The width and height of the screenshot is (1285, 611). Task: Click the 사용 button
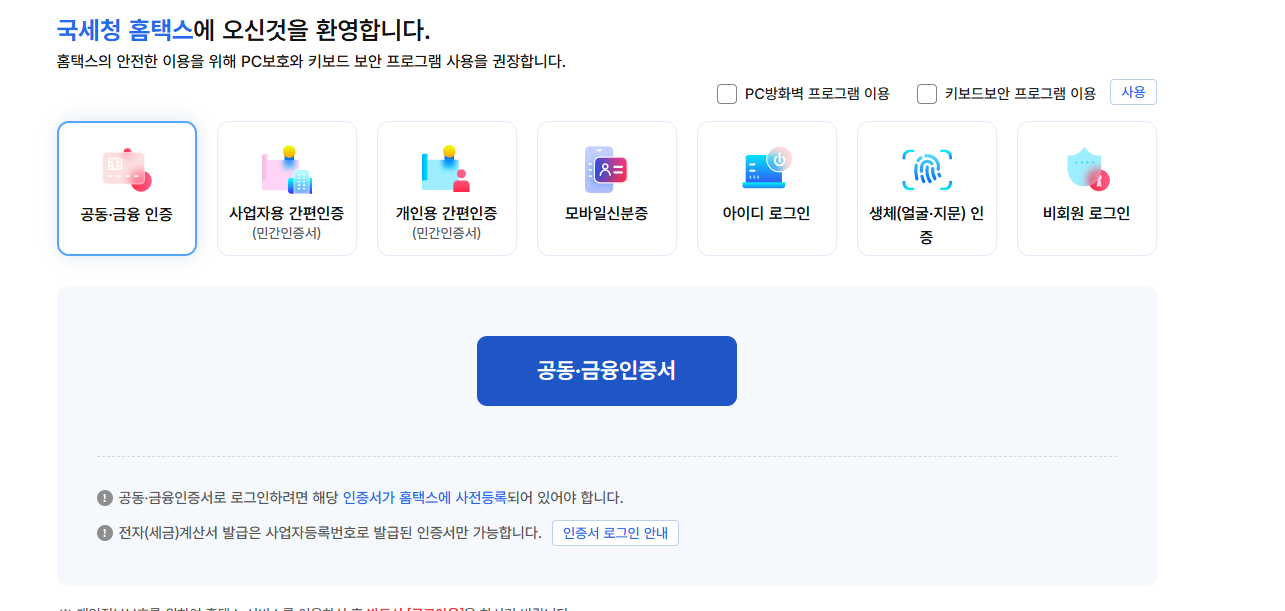click(1133, 92)
